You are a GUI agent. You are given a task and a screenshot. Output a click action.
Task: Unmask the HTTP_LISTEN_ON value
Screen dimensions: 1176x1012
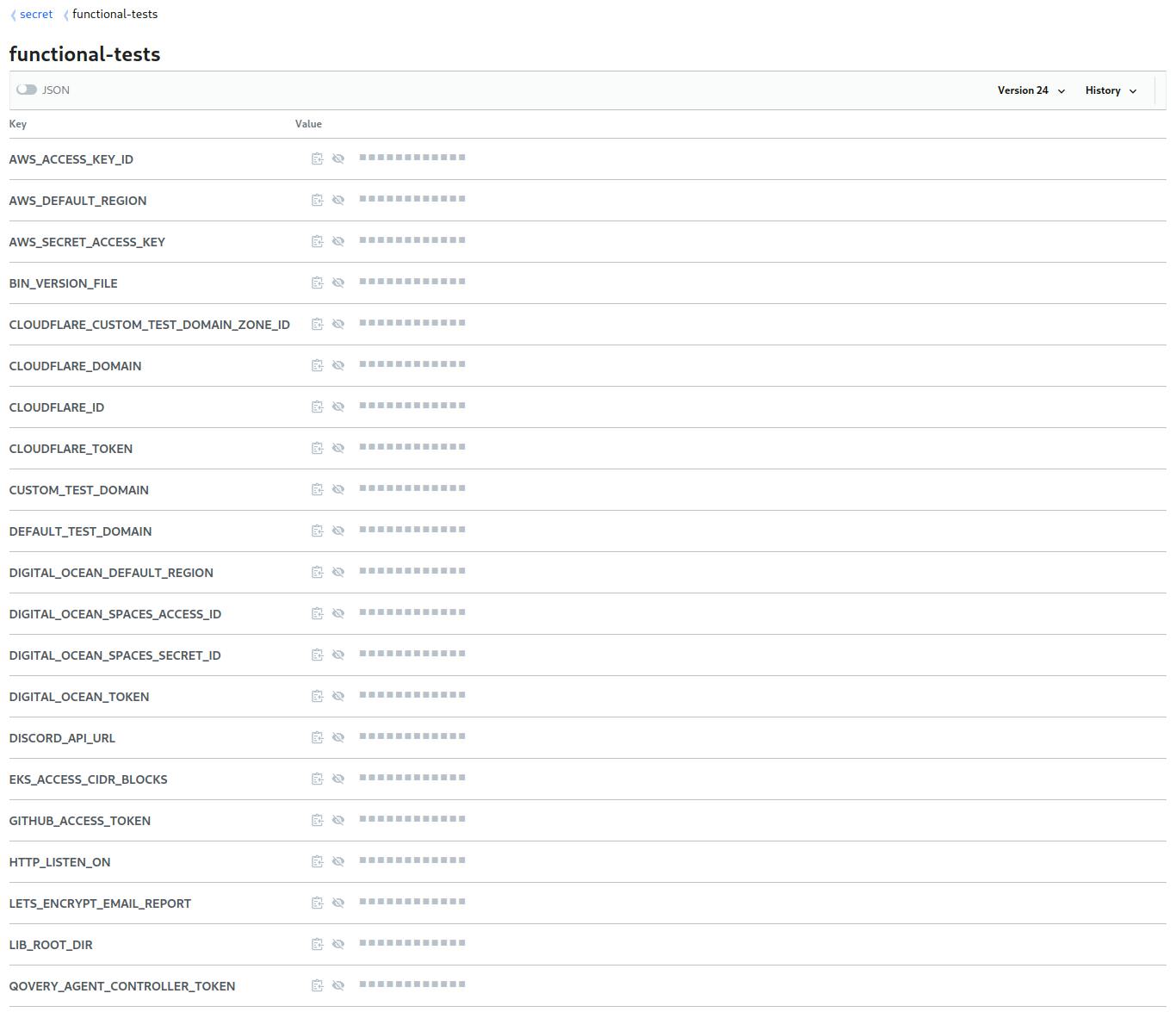click(x=338, y=861)
